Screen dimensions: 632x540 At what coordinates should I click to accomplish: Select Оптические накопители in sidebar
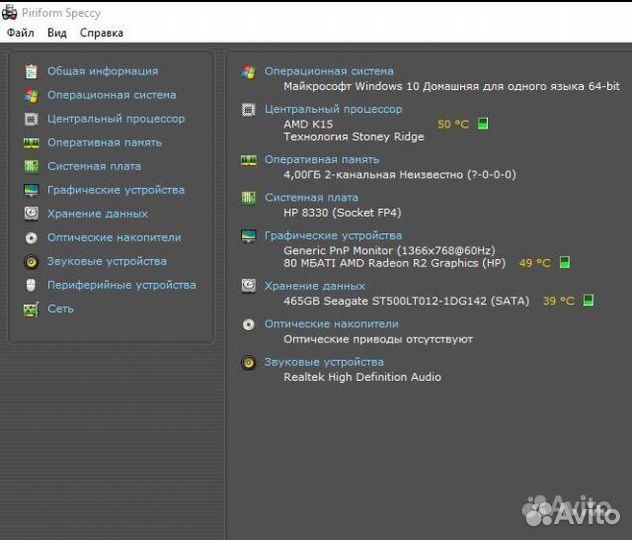tap(114, 237)
